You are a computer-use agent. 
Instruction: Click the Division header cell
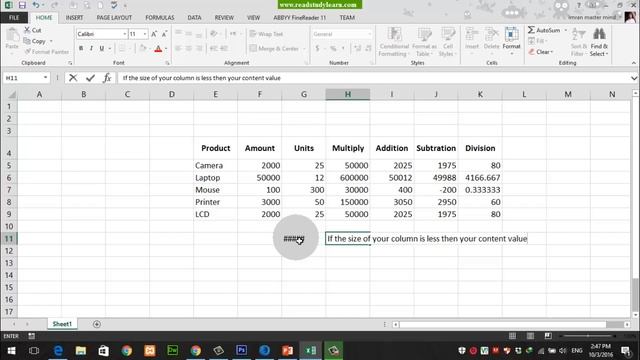(x=480, y=148)
